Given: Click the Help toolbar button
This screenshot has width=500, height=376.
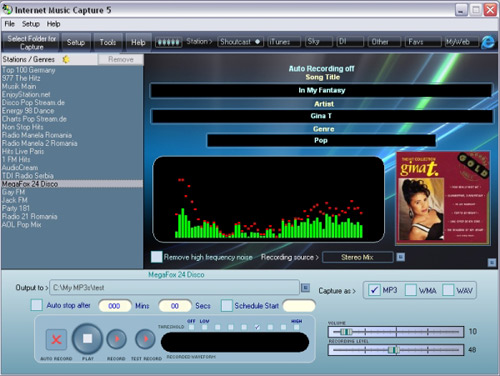Looking at the screenshot, I should point(138,42).
